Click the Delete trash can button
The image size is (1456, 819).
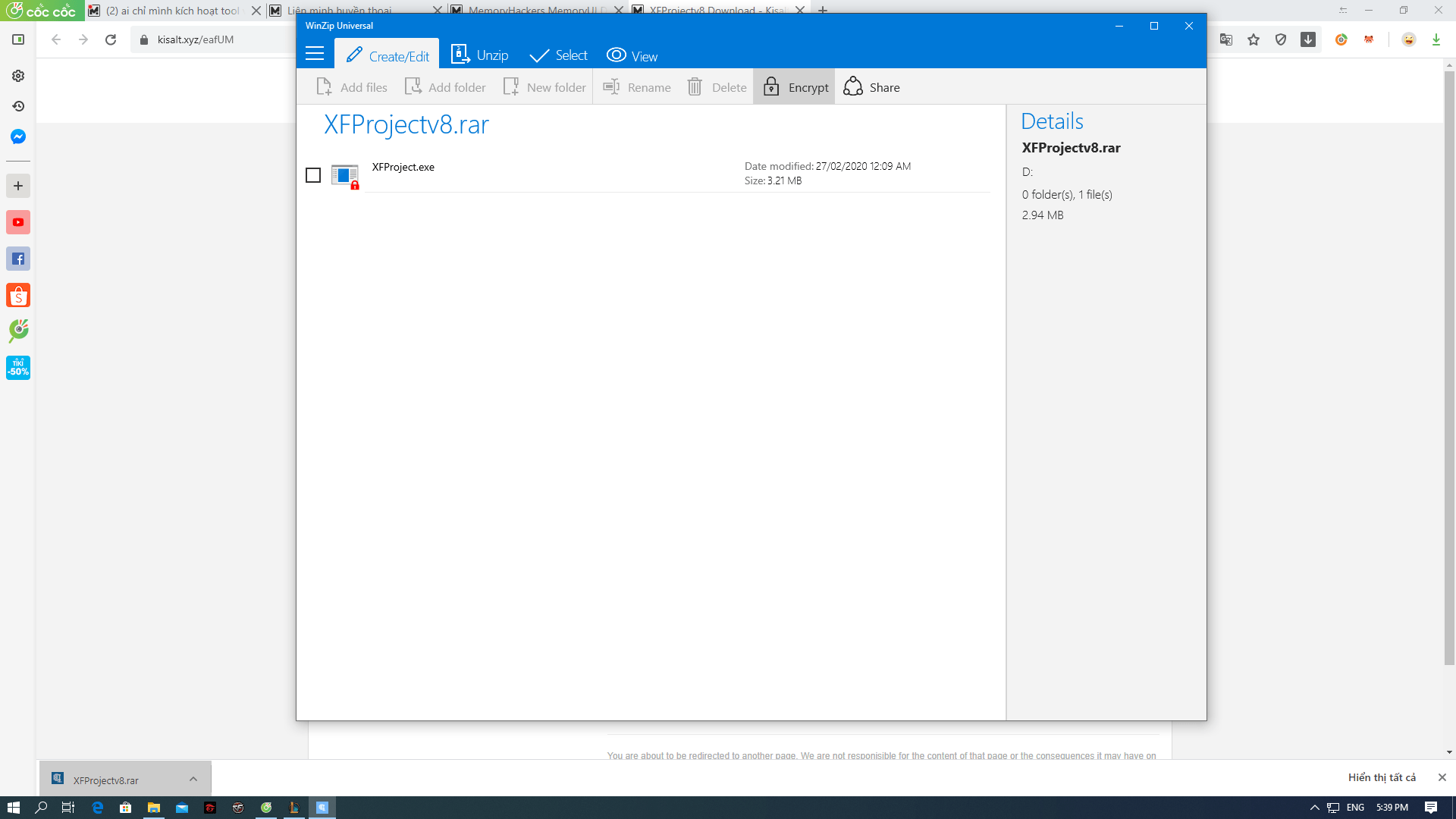point(717,87)
